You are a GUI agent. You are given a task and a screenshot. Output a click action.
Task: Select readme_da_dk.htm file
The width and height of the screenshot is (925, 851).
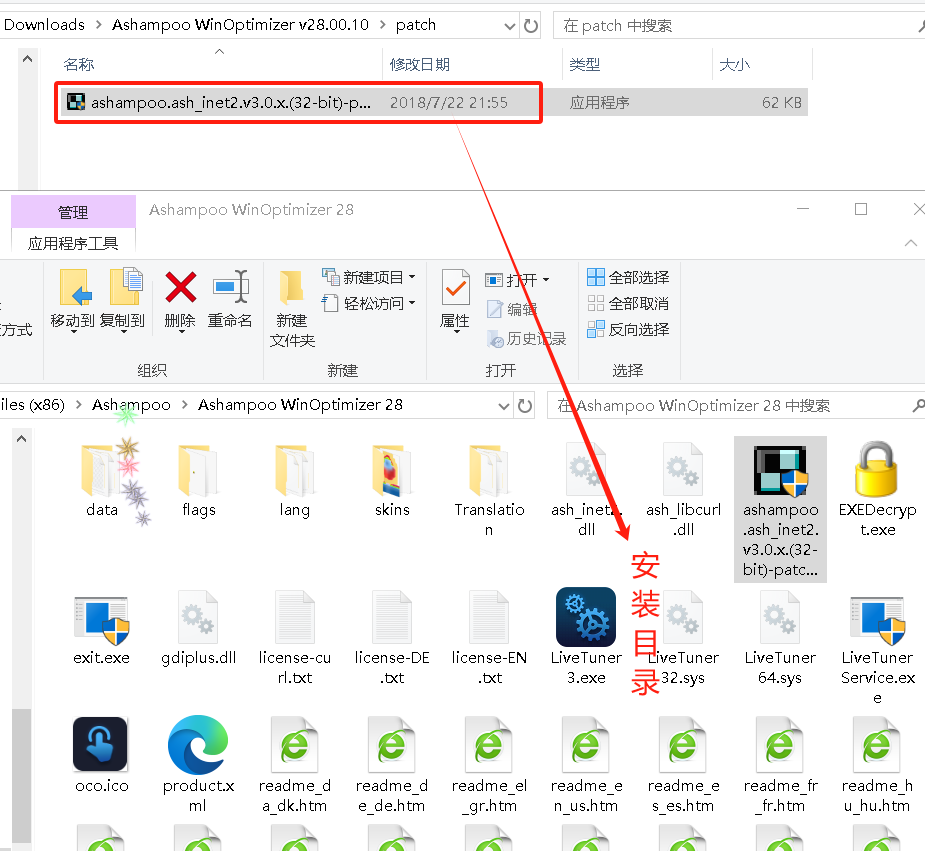coord(294,765)
